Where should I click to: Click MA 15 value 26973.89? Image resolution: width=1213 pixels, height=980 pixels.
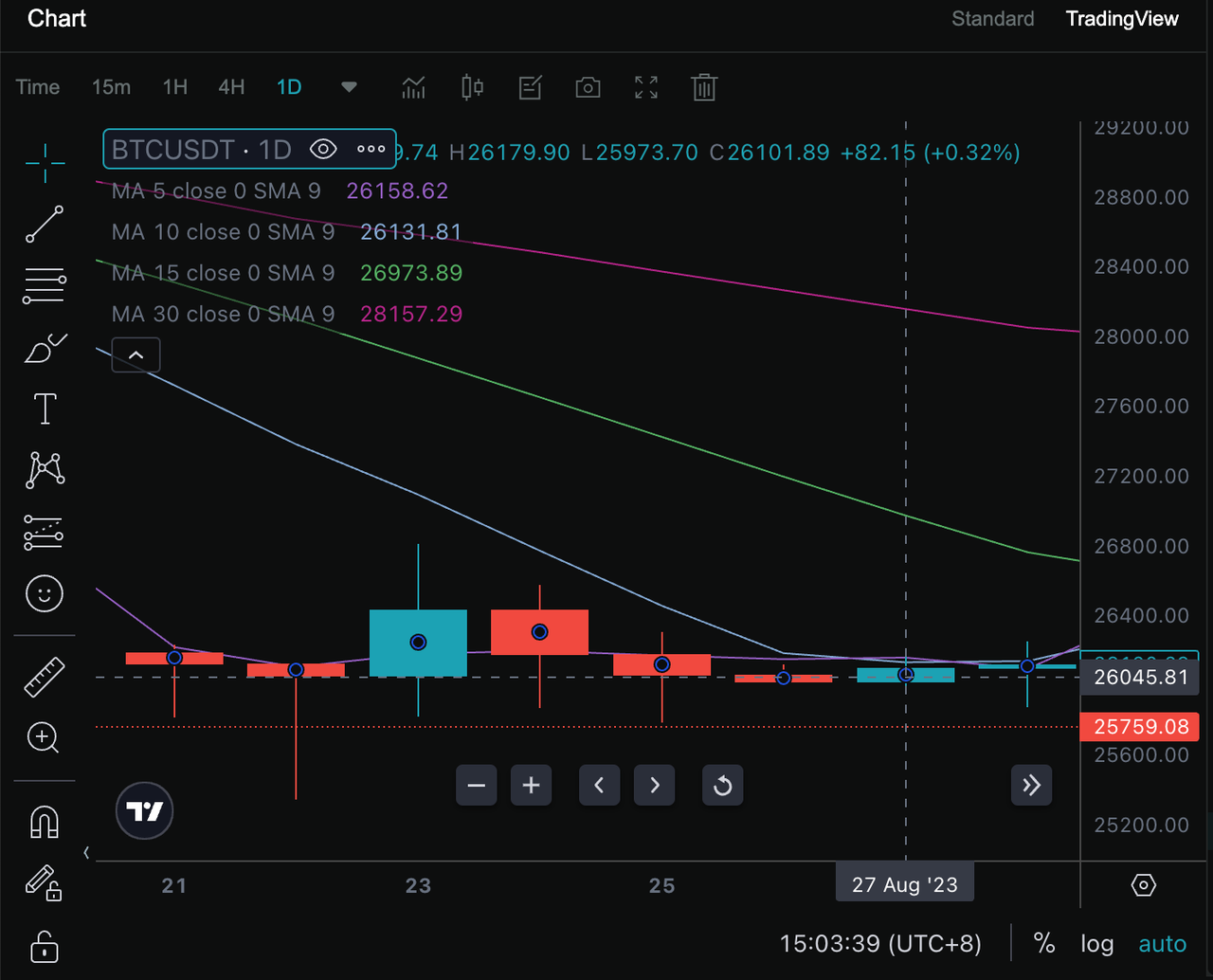(411, 273)
